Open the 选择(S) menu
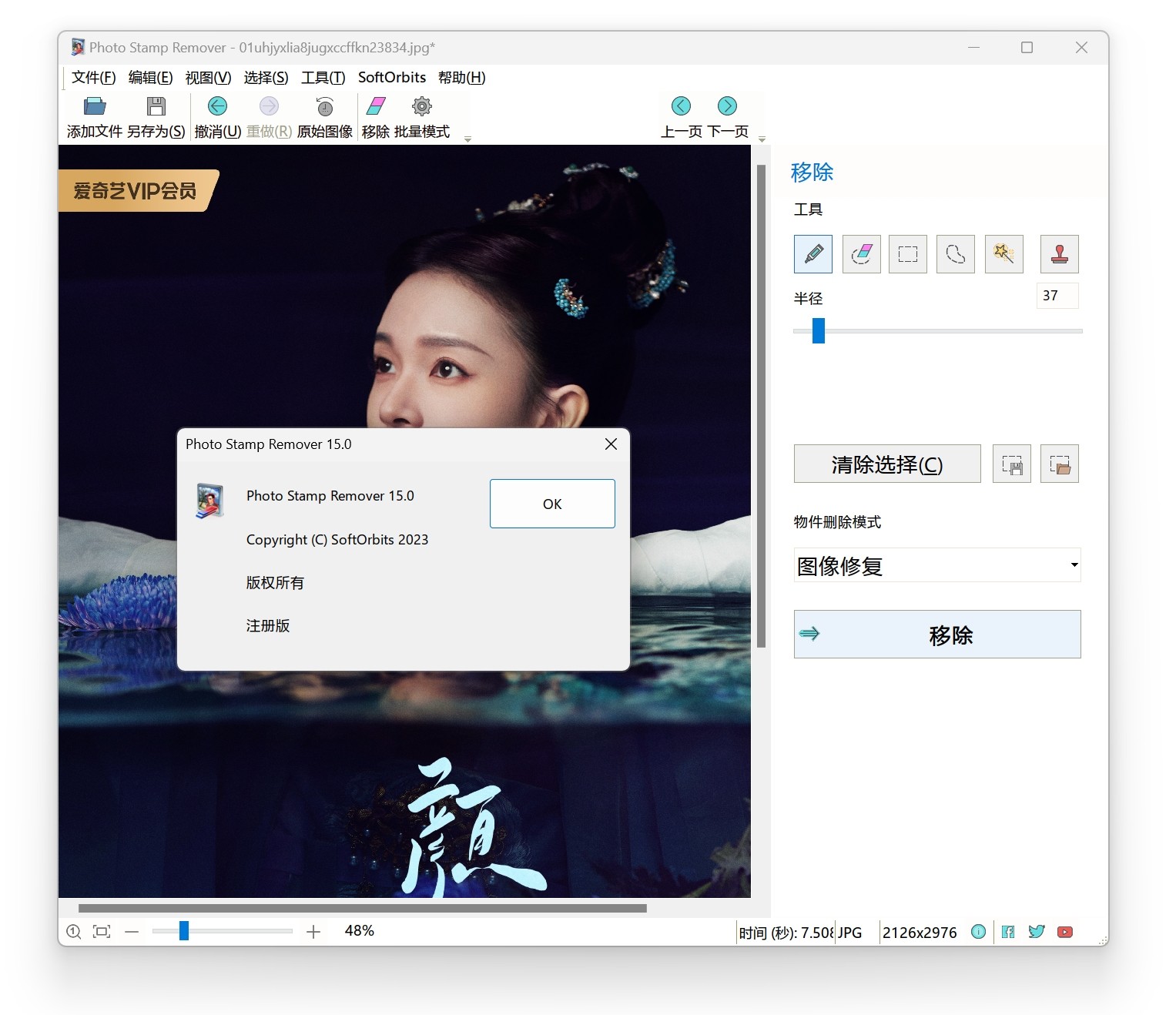This screenshot has height=1015, width=1176. 266,78
